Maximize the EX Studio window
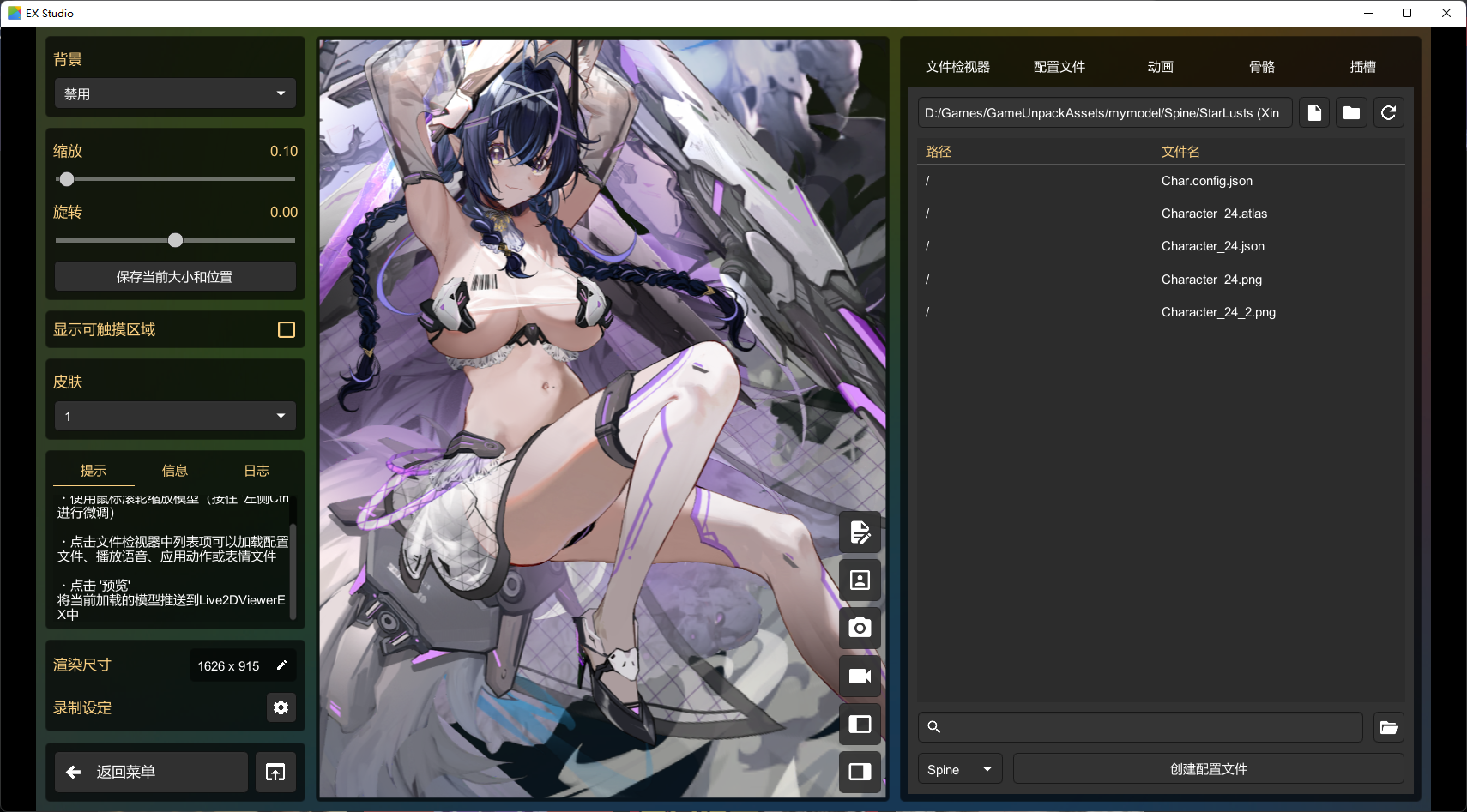 pos(1407,13)
